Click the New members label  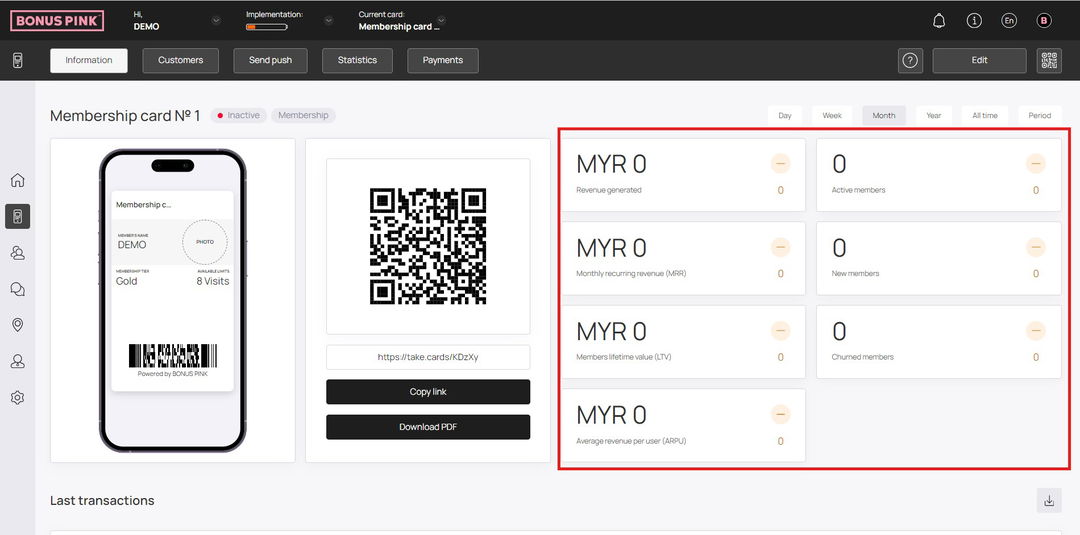[x=855, y=273]
